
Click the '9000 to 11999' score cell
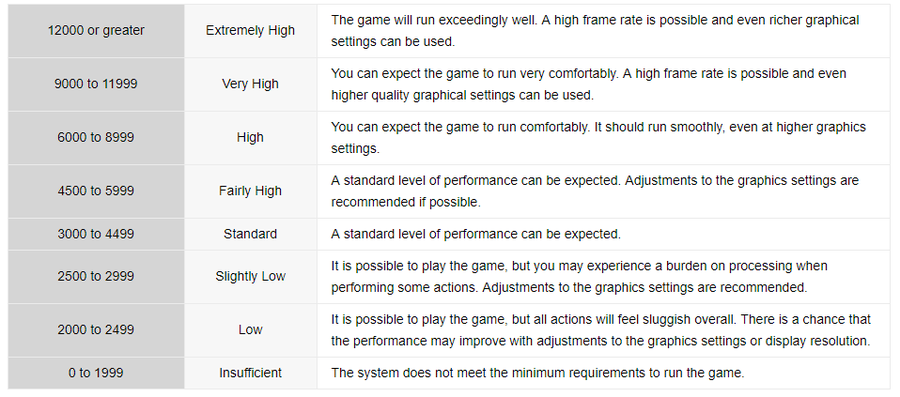click(x=96, y=84)
